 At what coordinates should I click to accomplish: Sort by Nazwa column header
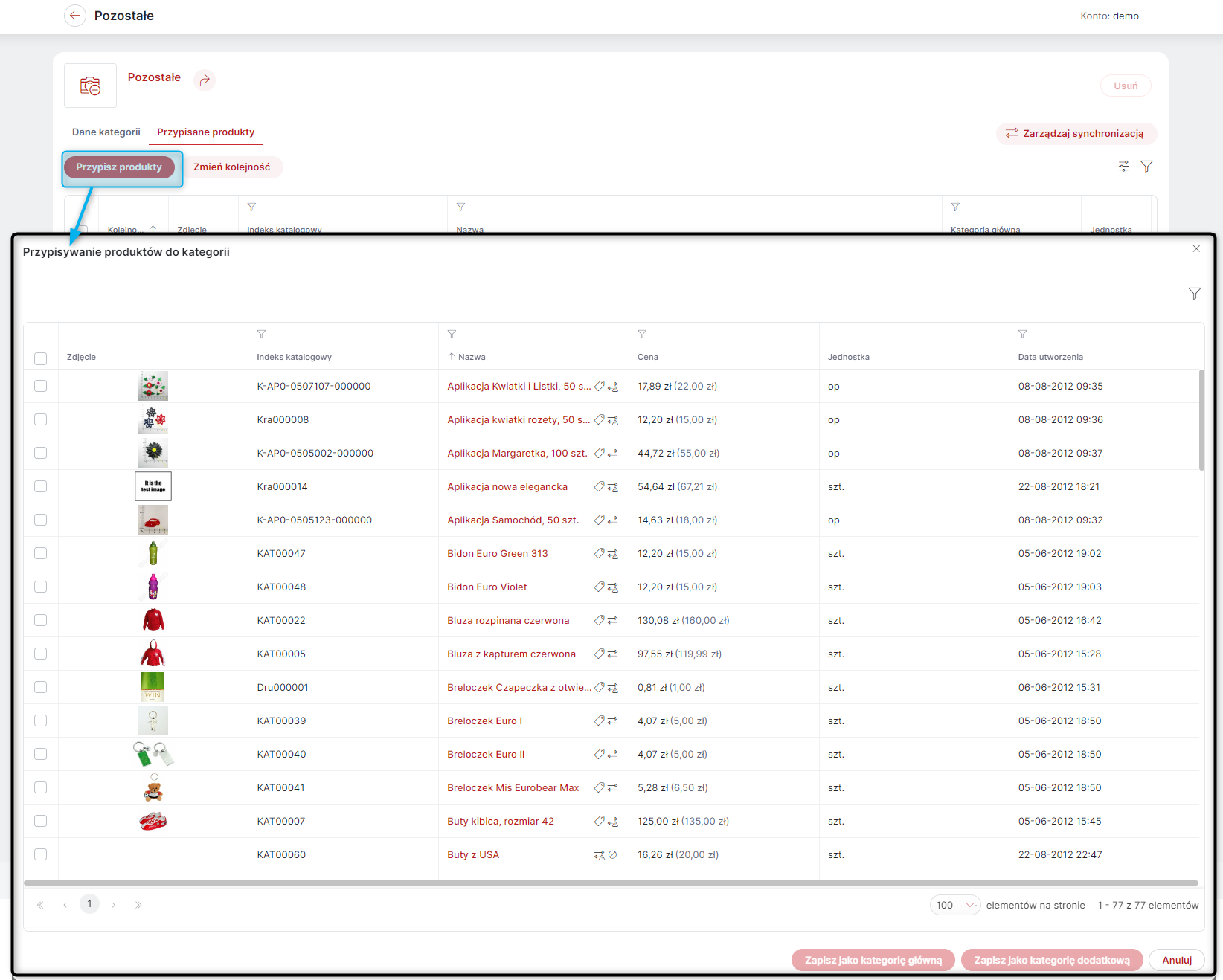(x=472, y=357)
